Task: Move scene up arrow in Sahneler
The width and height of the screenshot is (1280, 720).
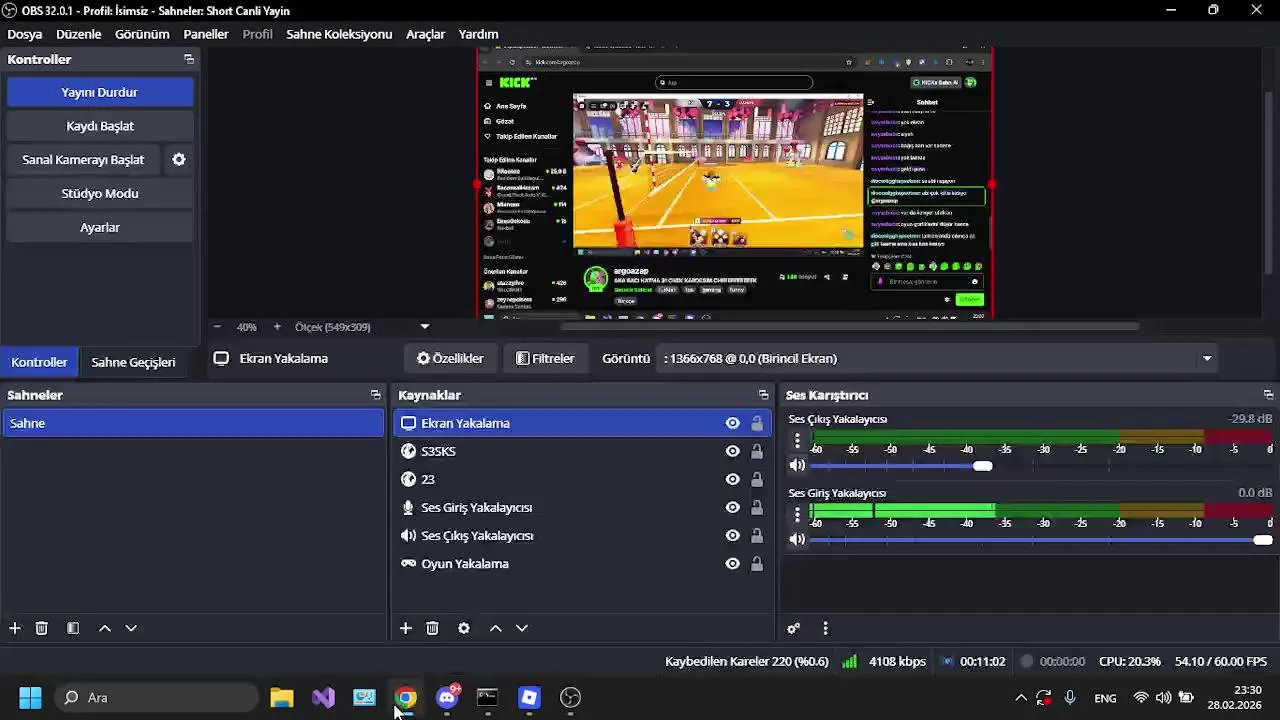Action: tap(104, 628)
